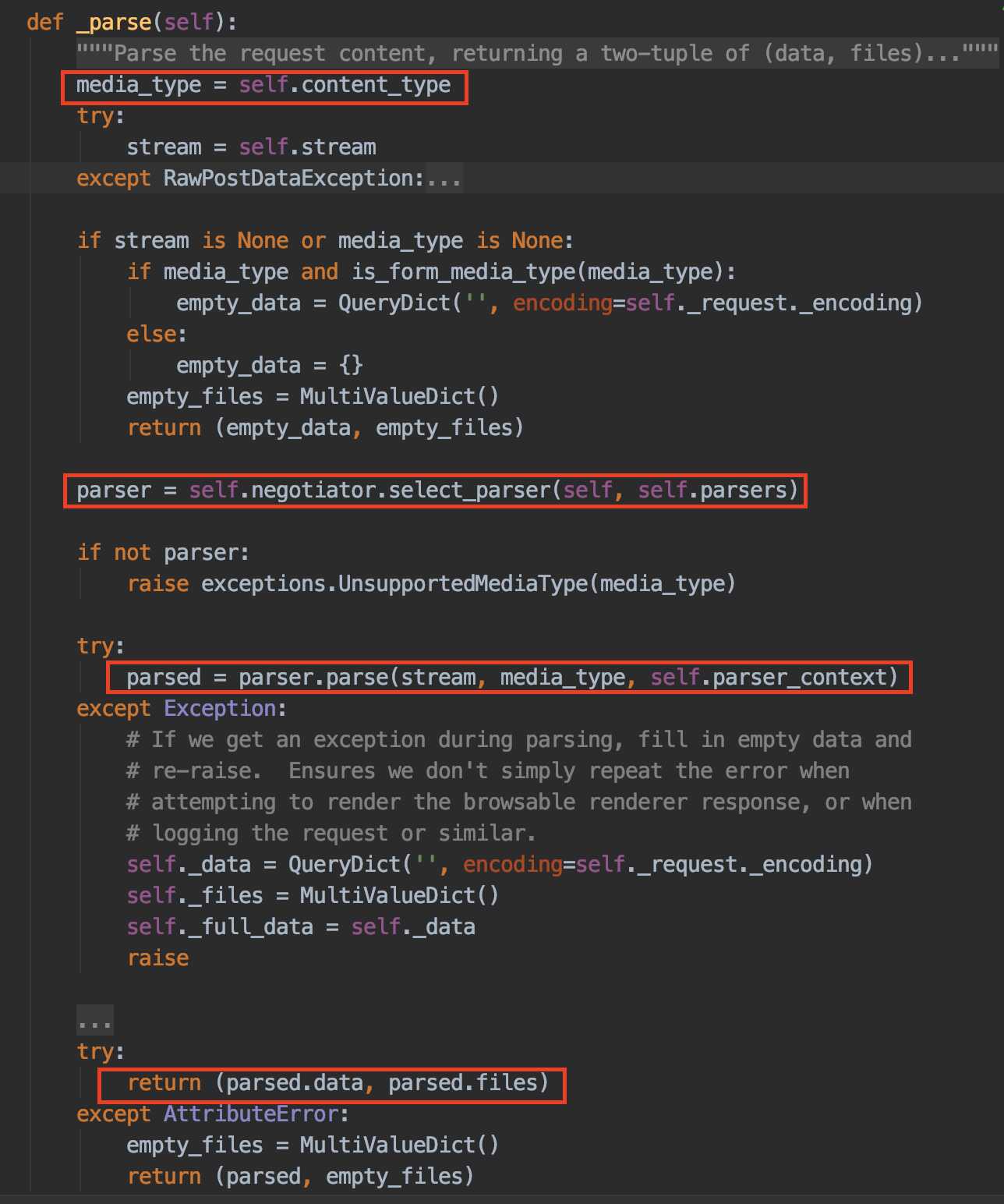The image size is (1004, 1204).
Task: Click "raise exceptions.UnsupportedMediaType(media_type)"
Action: (431, 584)
